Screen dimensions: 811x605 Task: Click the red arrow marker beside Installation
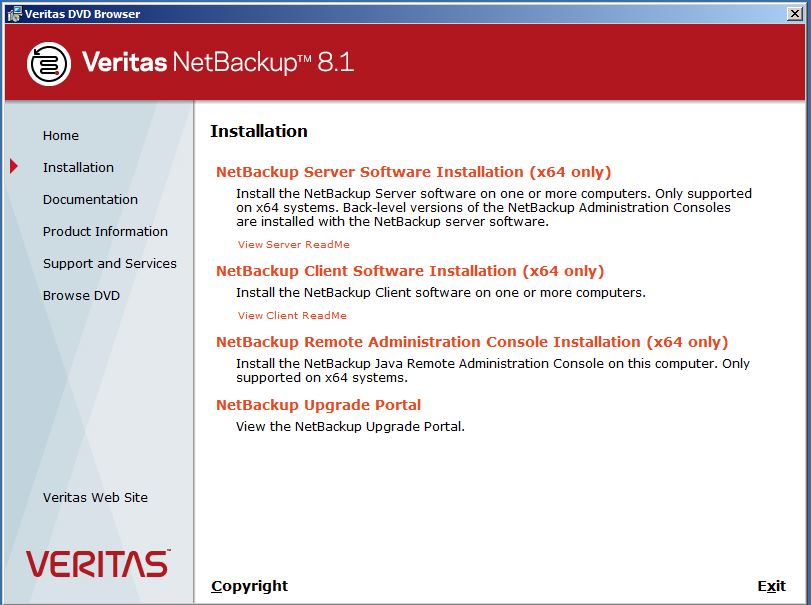14,167
